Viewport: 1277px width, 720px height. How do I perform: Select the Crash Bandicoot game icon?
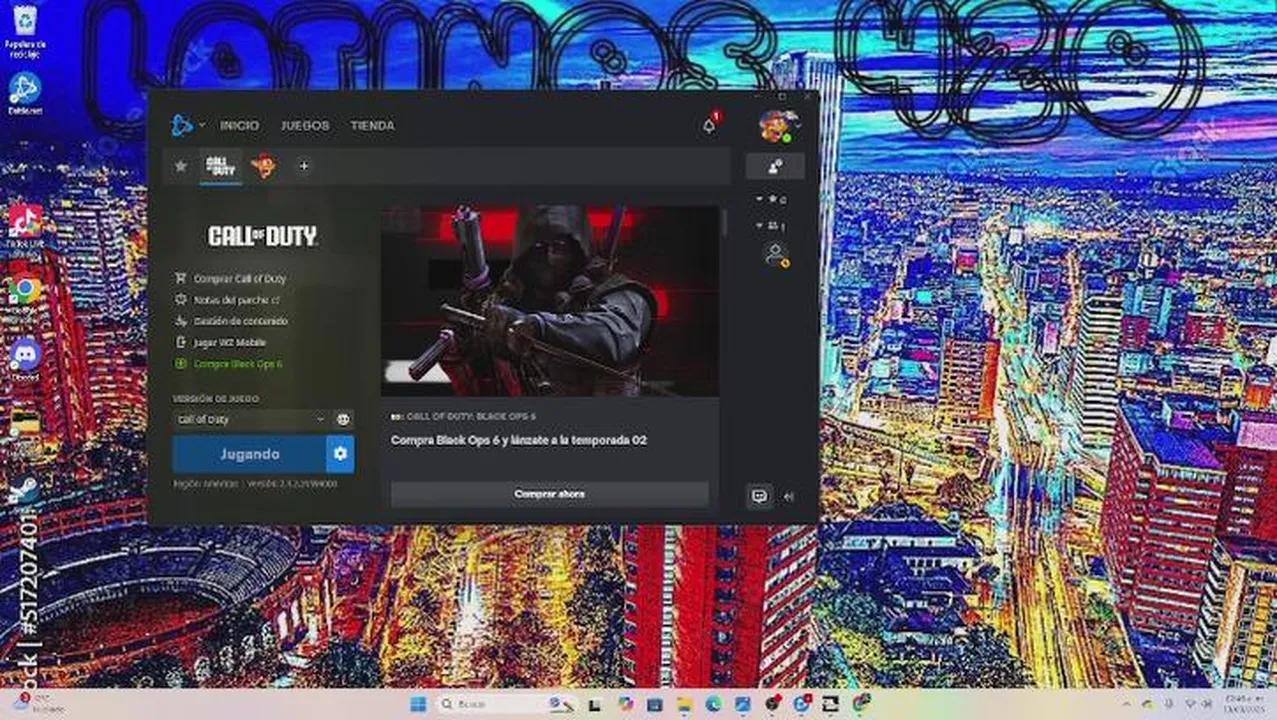[264, 166]
